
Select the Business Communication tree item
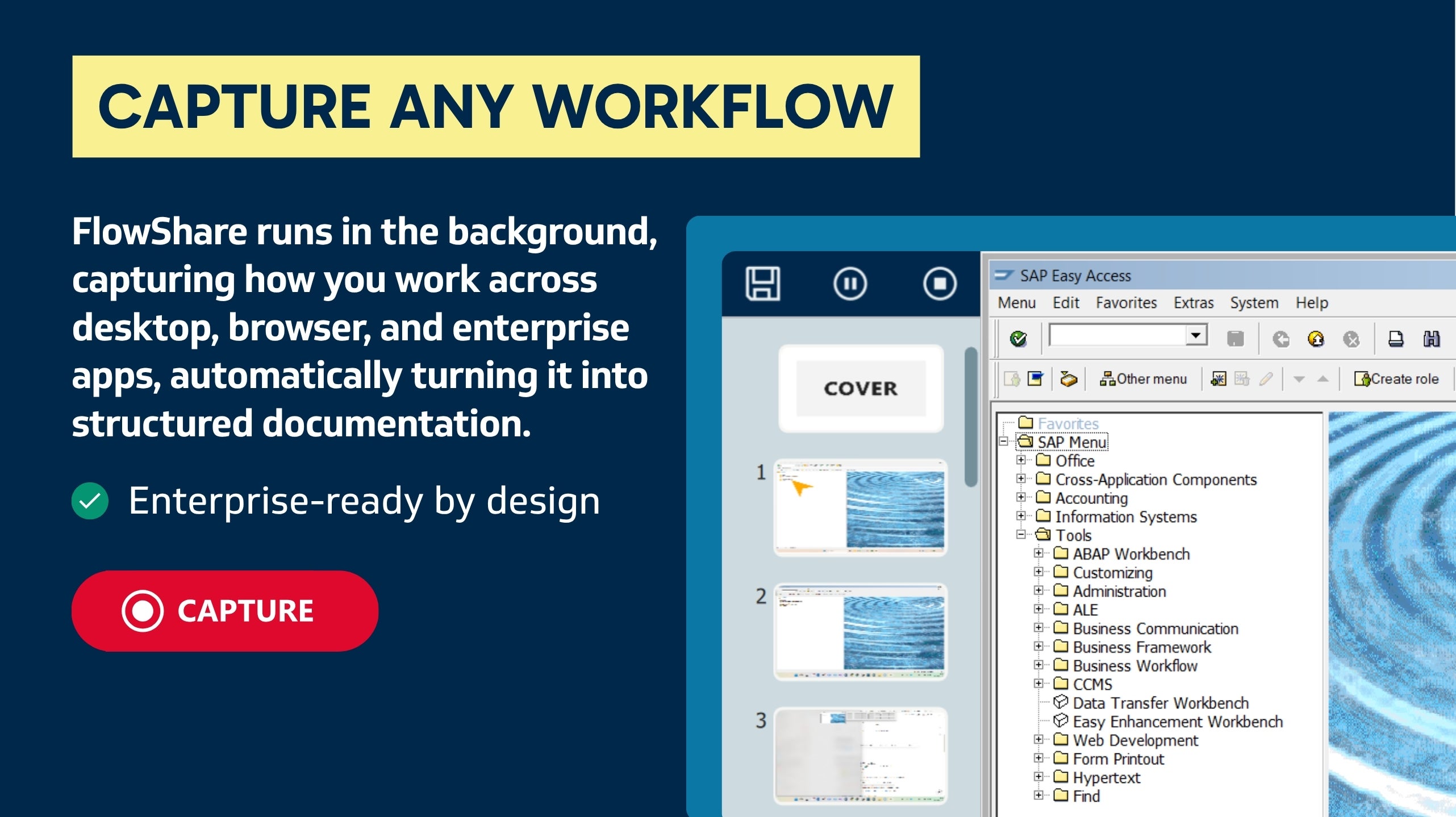click(1155, 628)
